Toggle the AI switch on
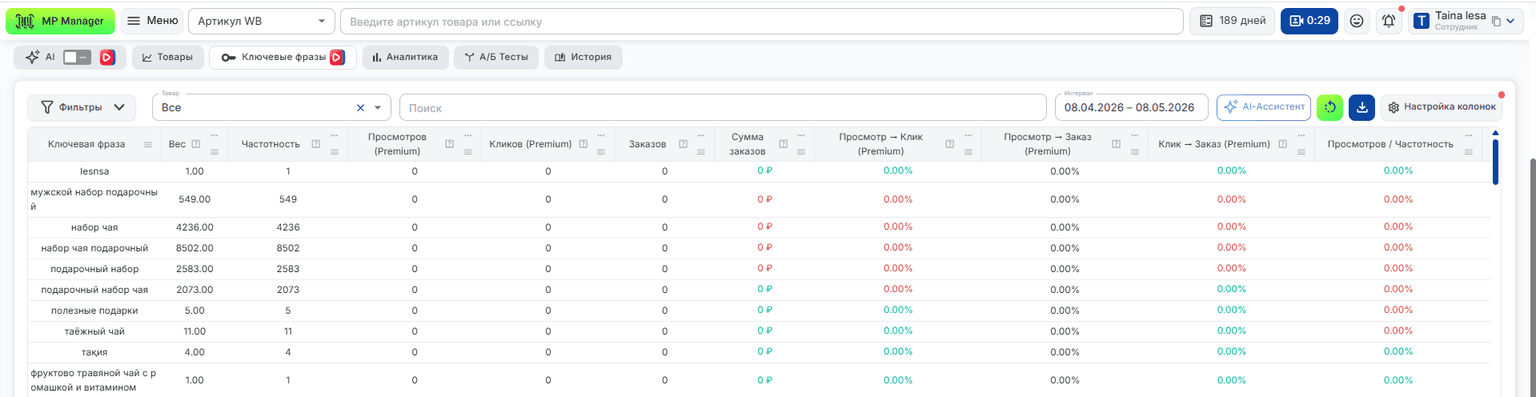 77,58
